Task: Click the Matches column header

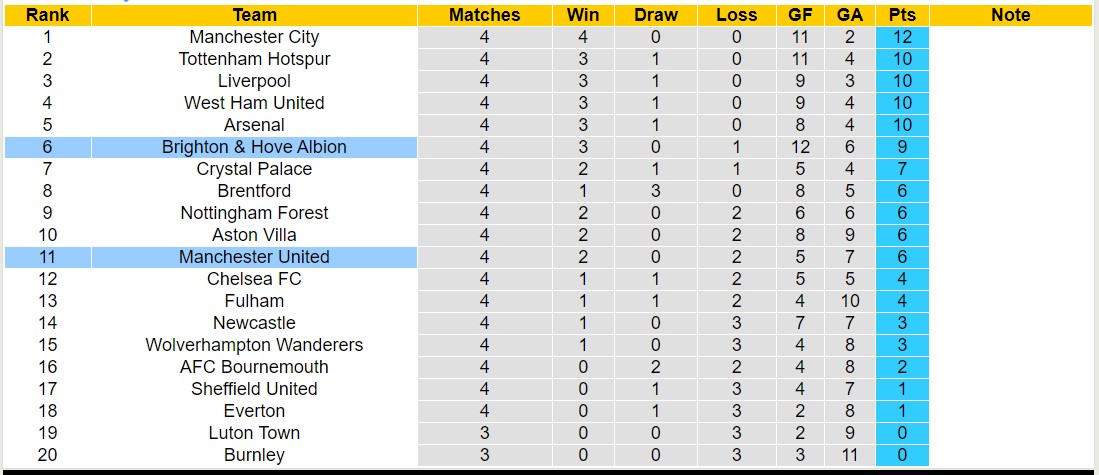Action: pos(484,15)
